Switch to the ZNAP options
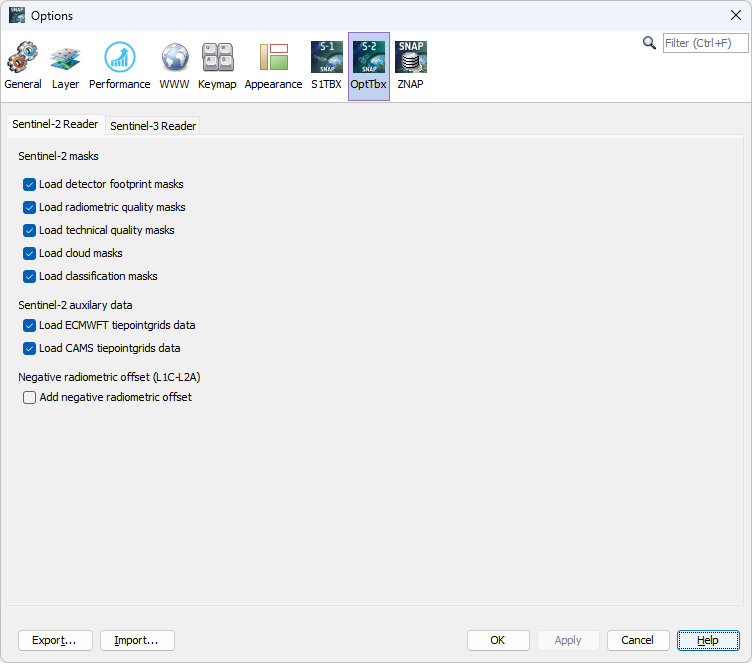 pos(410,66)
